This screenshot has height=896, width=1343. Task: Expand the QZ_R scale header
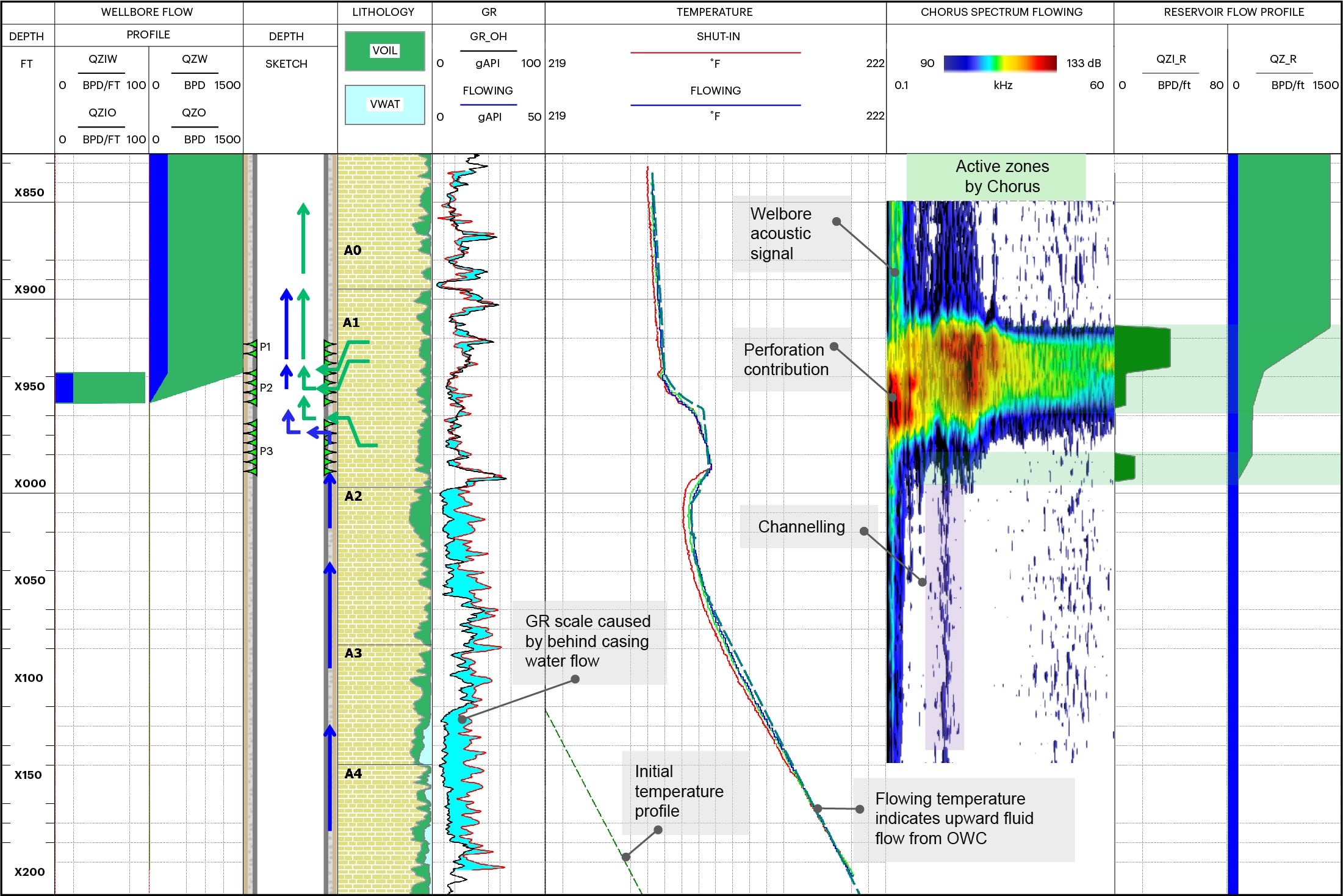pyautogui.click(x=1284, y=59)
